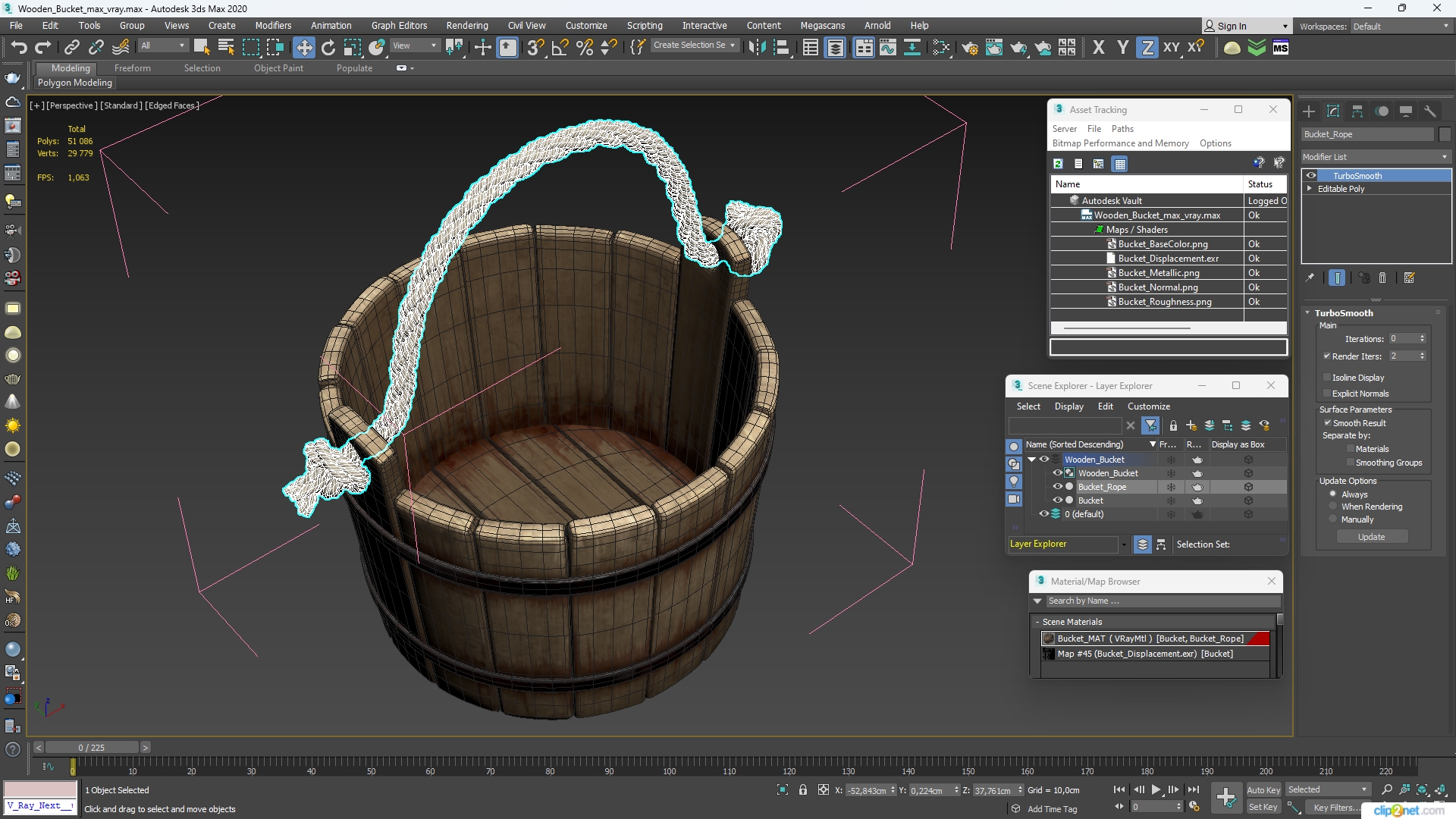Toggle Explicit Normals checkbox
This screenshot has width=1456, height=819.
pos(1327,394)
